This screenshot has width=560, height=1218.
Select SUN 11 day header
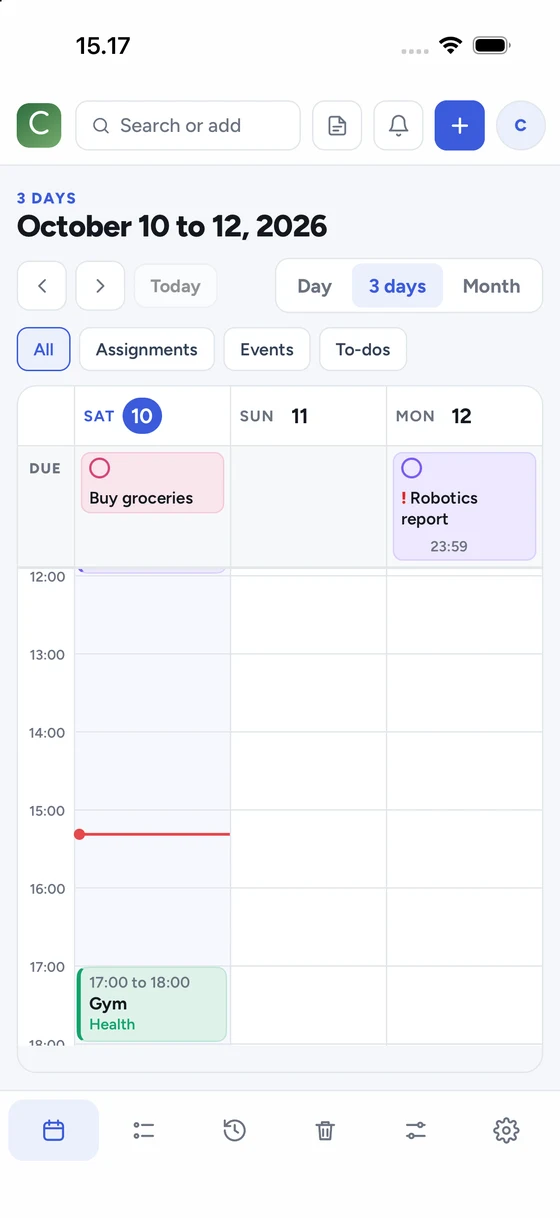point(308,416)
